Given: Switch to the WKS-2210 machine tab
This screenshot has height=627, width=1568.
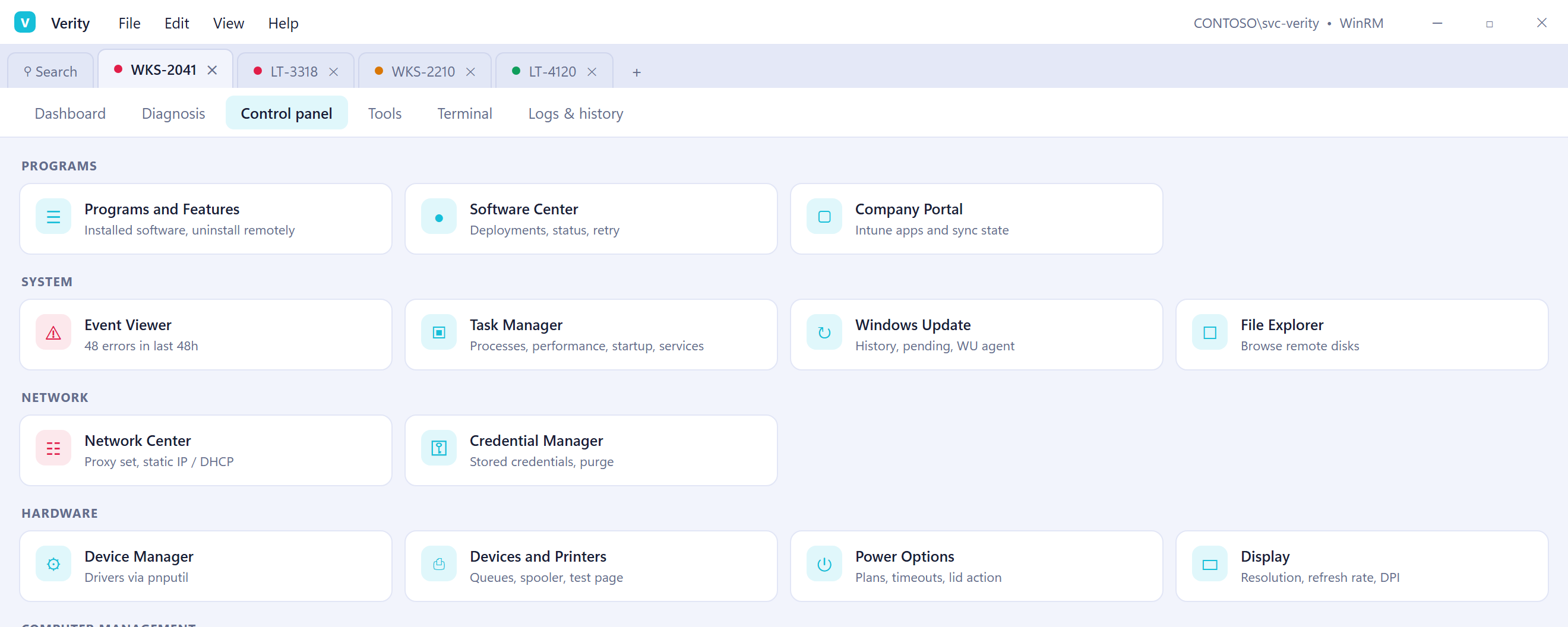Looking at the screenshot, I should click(x=424, y=71).
